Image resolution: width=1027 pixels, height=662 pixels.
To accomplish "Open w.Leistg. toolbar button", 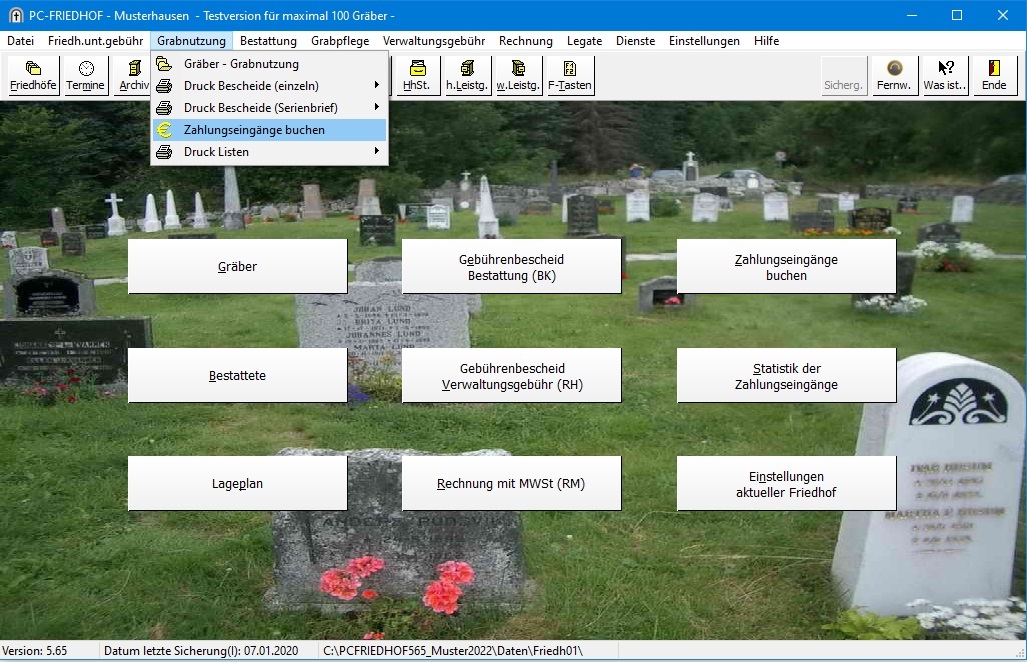I will [518, 75].
